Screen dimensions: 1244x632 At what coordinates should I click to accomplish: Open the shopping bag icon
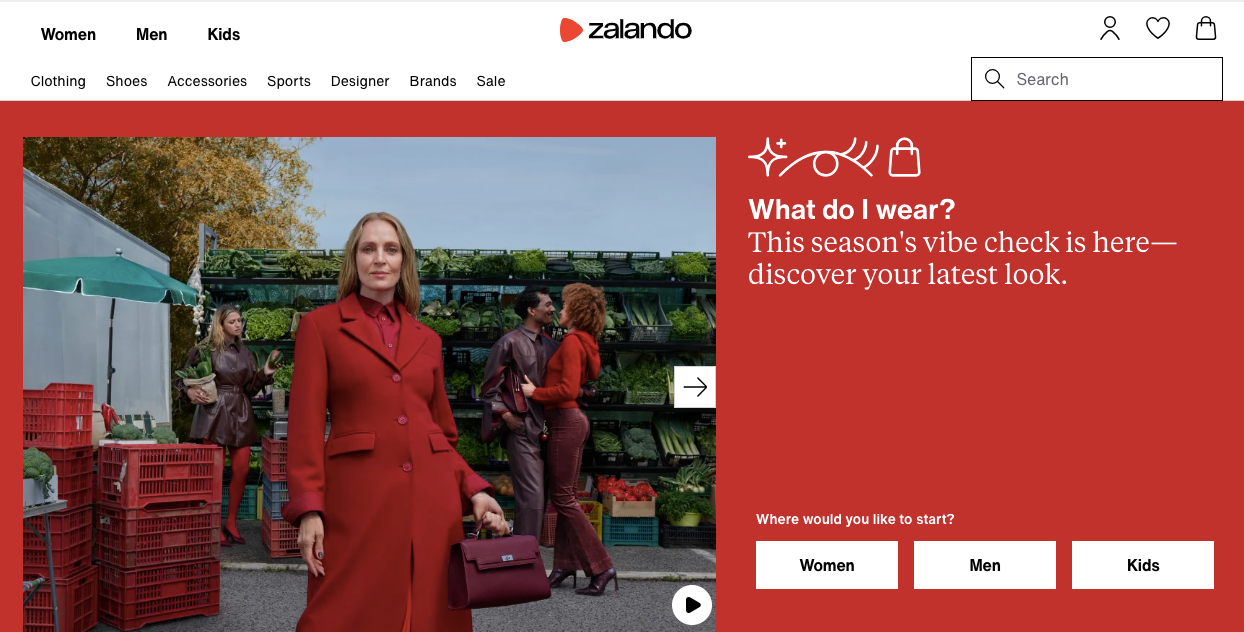pos(1206,28)
